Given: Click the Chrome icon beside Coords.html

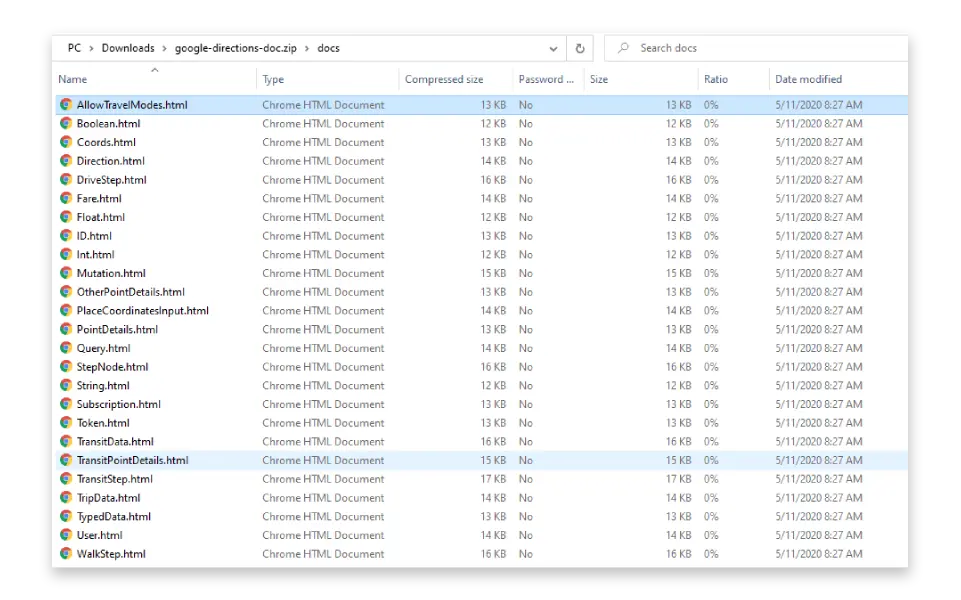Looking at the screenshot, I should (66, 142).
